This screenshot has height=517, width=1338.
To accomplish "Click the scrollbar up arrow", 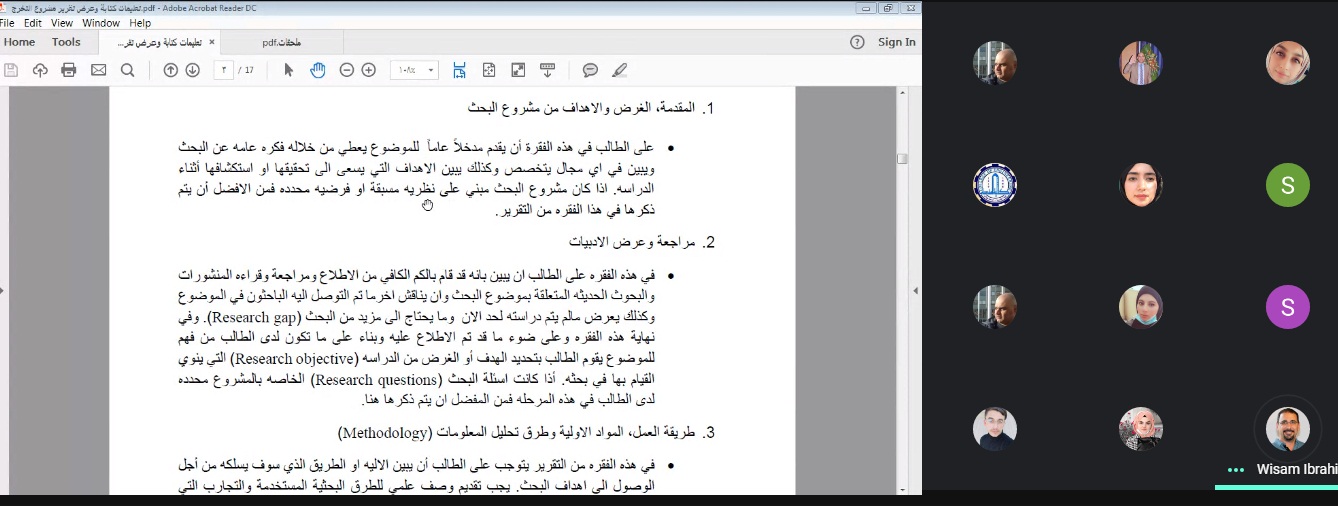I will [902, 93].
